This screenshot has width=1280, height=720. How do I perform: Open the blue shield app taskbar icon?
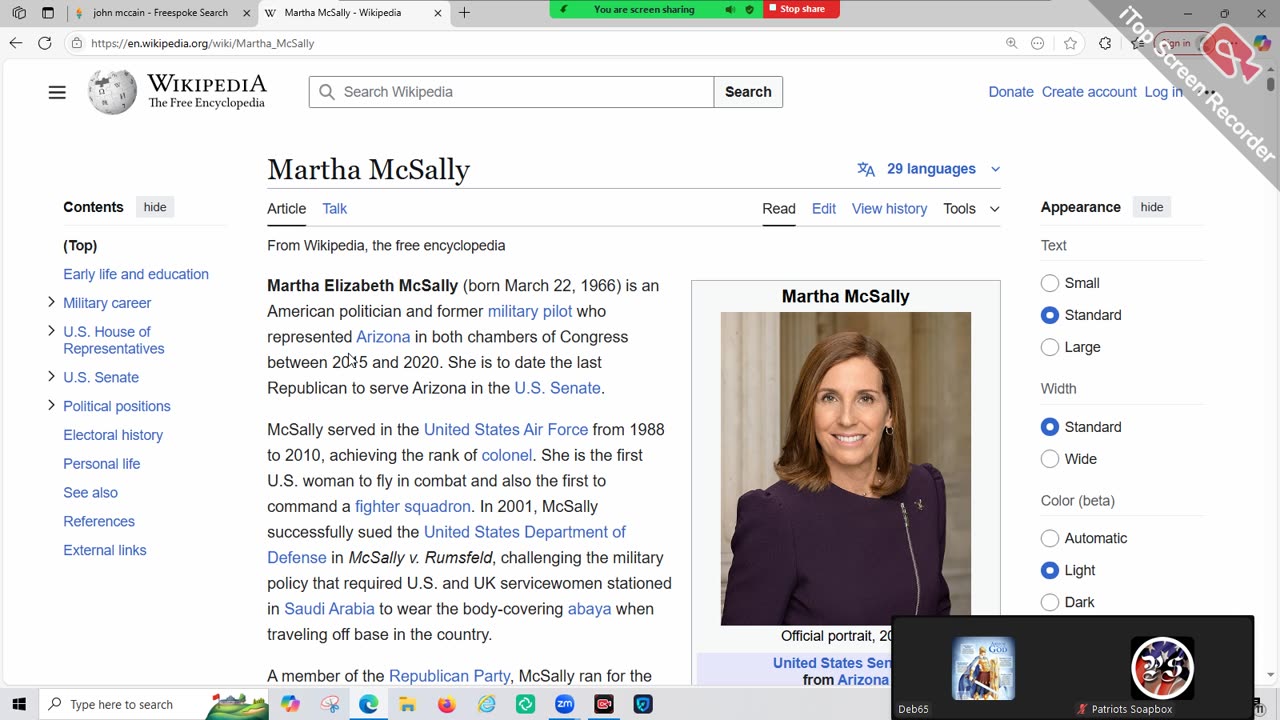tap(642, 704)
